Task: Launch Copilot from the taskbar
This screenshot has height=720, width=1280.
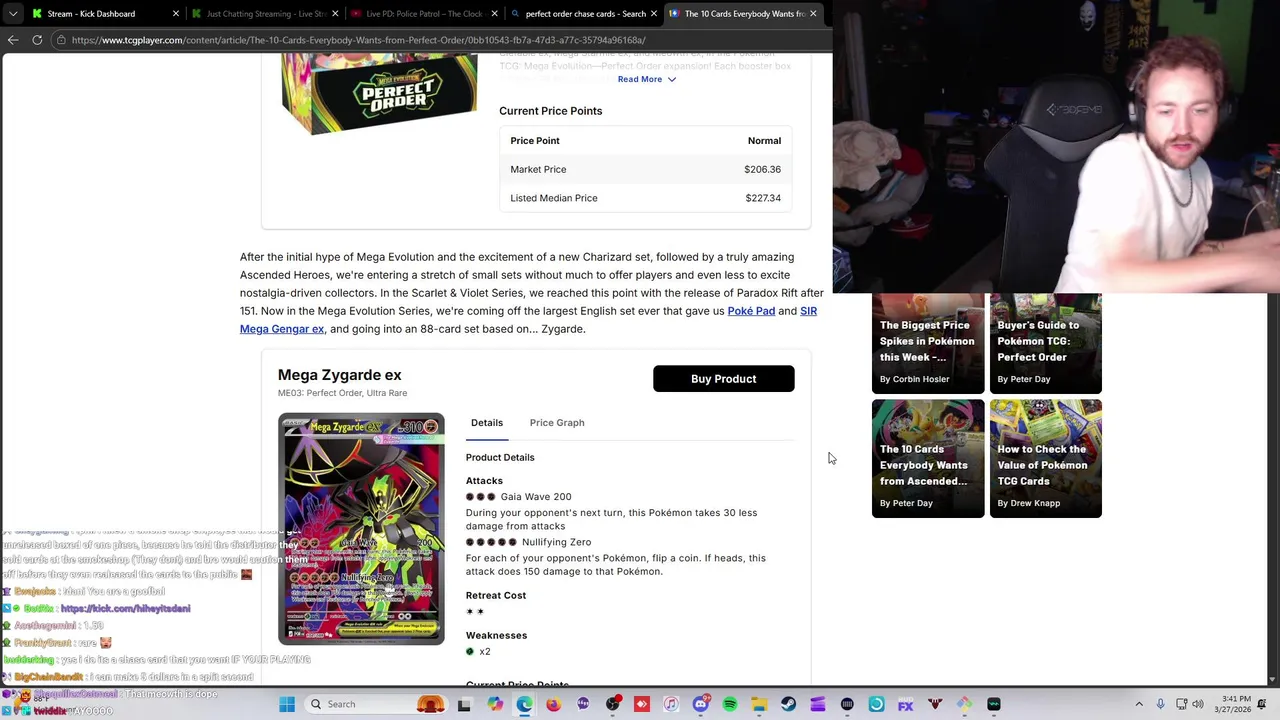Action: [495, 704]
